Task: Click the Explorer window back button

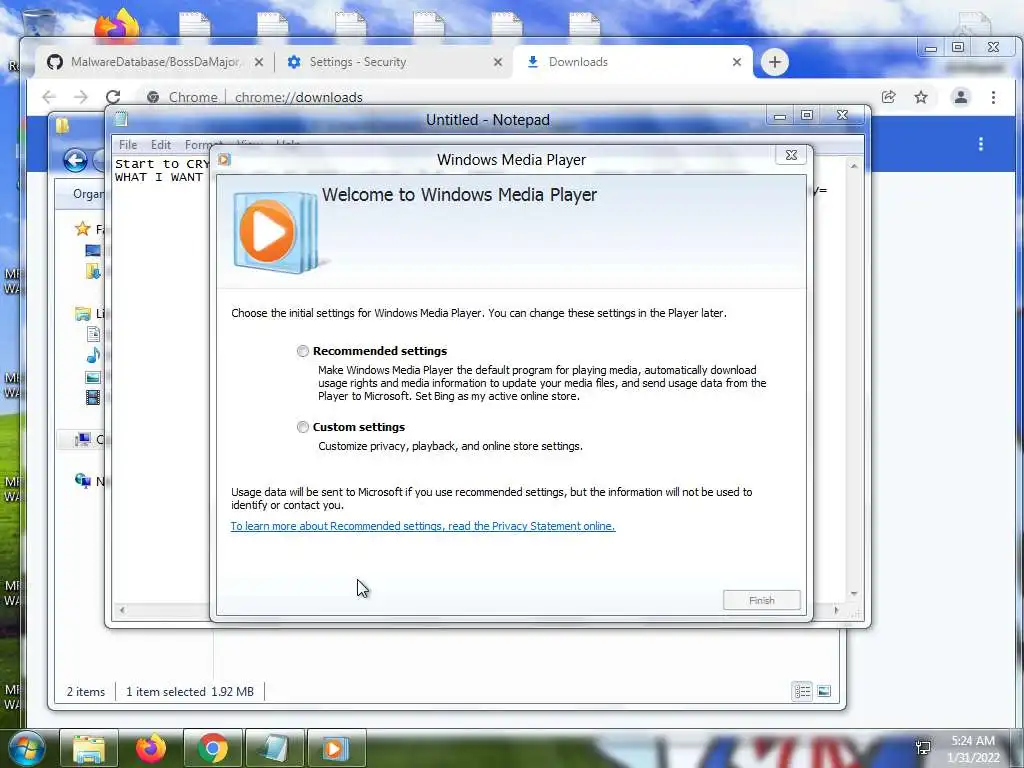Action: point(75,160)
